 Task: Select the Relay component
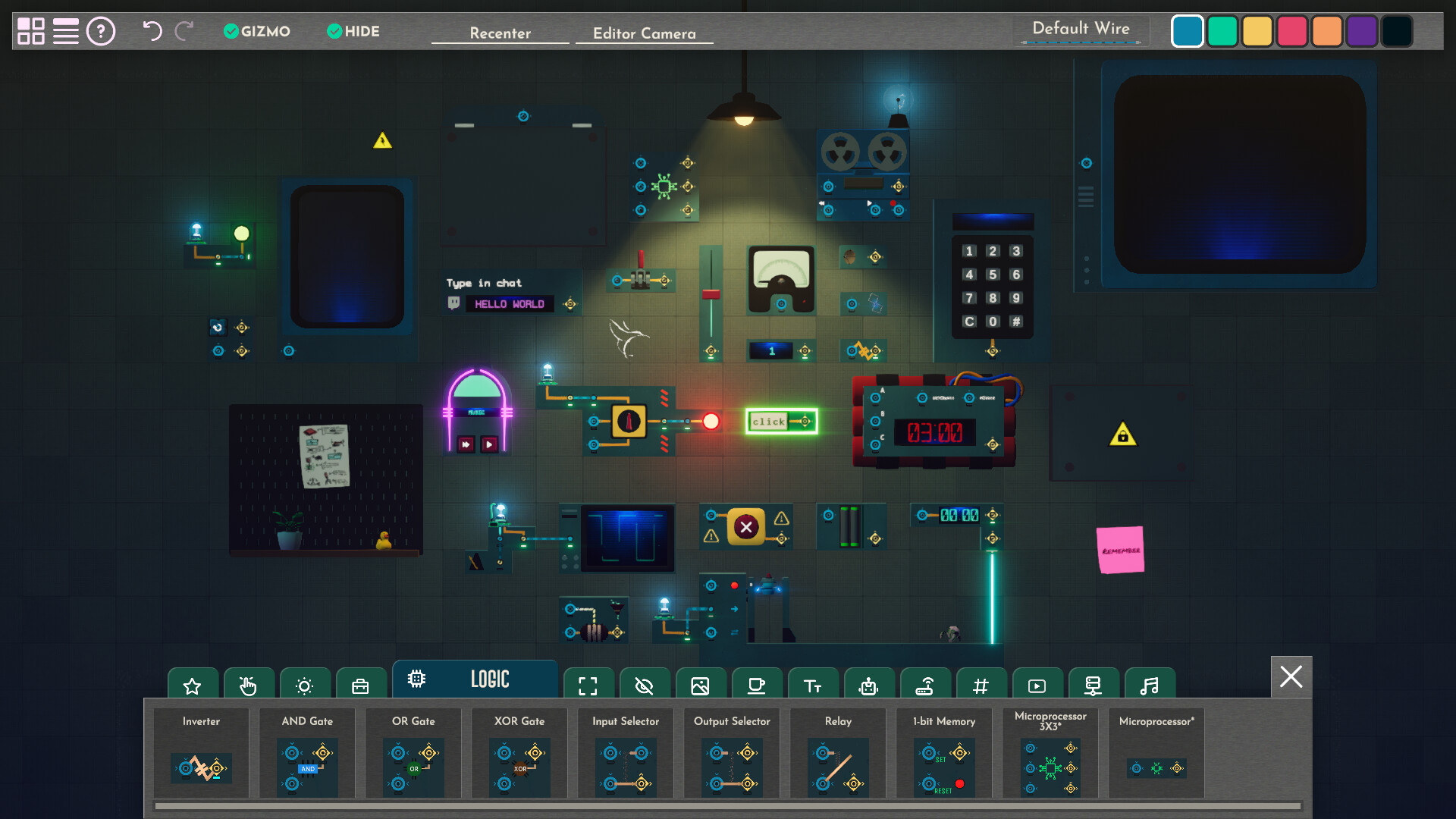(x=837, y=764)
